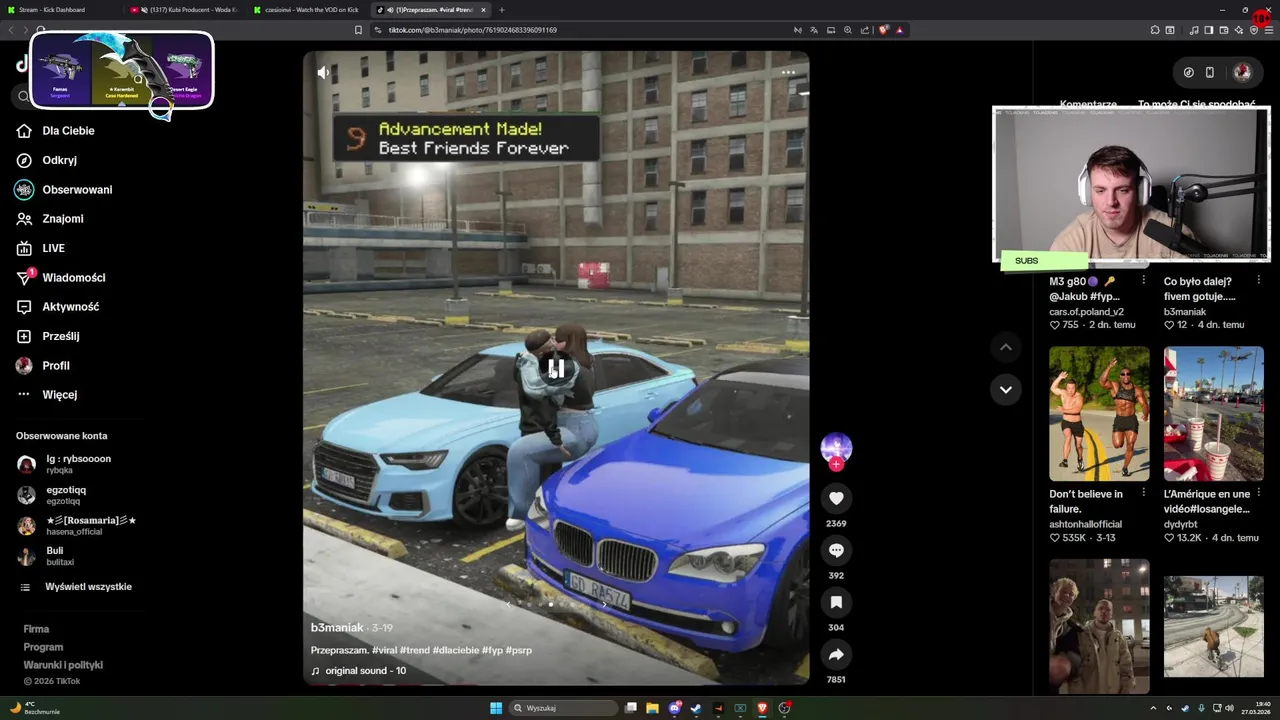This screenshot has width=1280, height=720.
Task: Open profile avatar in top right corner
Action: coord(1242,72)
